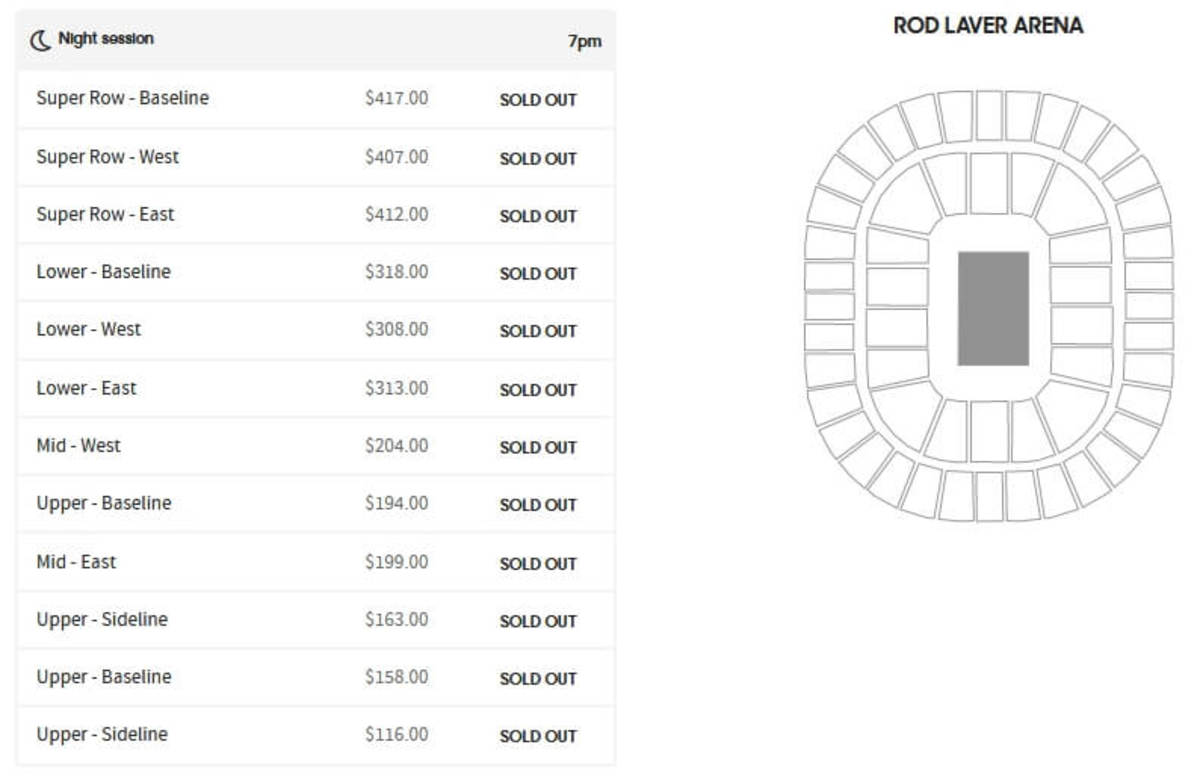Click Upper - Baseline priced $158.00

coord(315,677)
